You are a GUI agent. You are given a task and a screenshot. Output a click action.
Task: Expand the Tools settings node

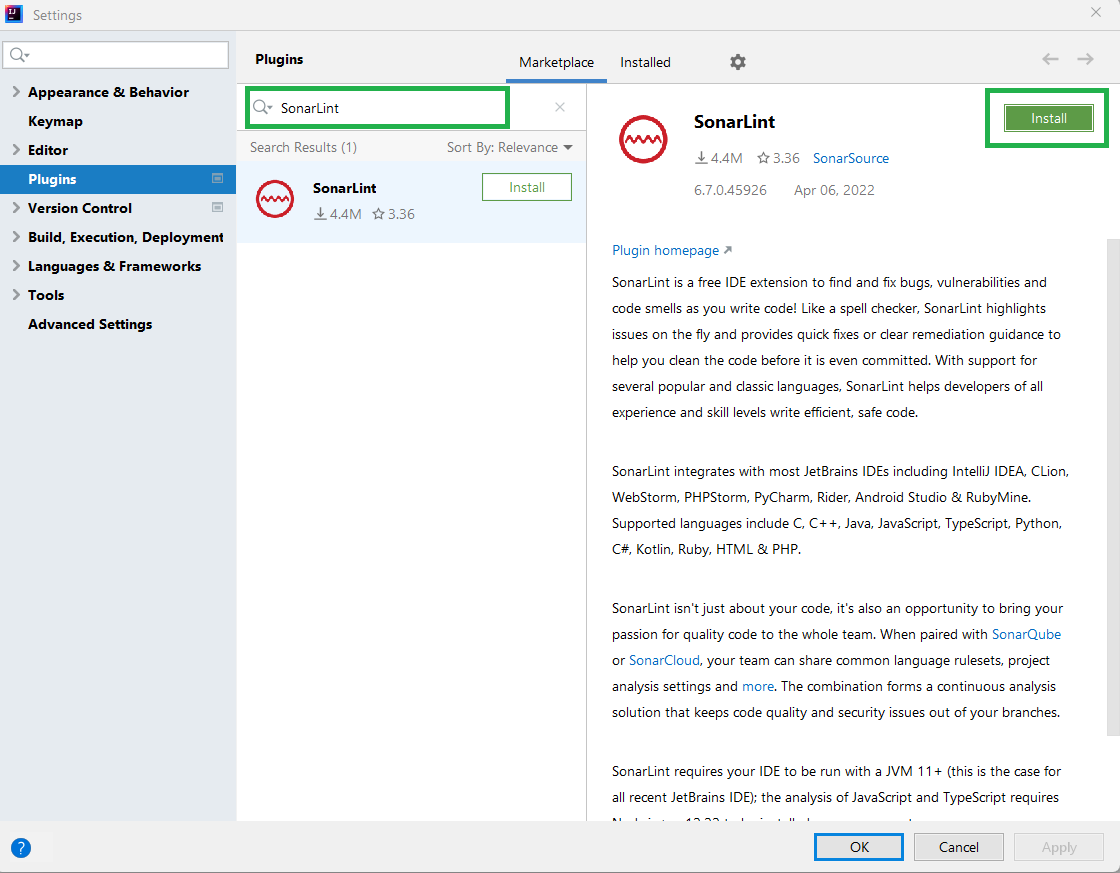click(x=16, y=294)
